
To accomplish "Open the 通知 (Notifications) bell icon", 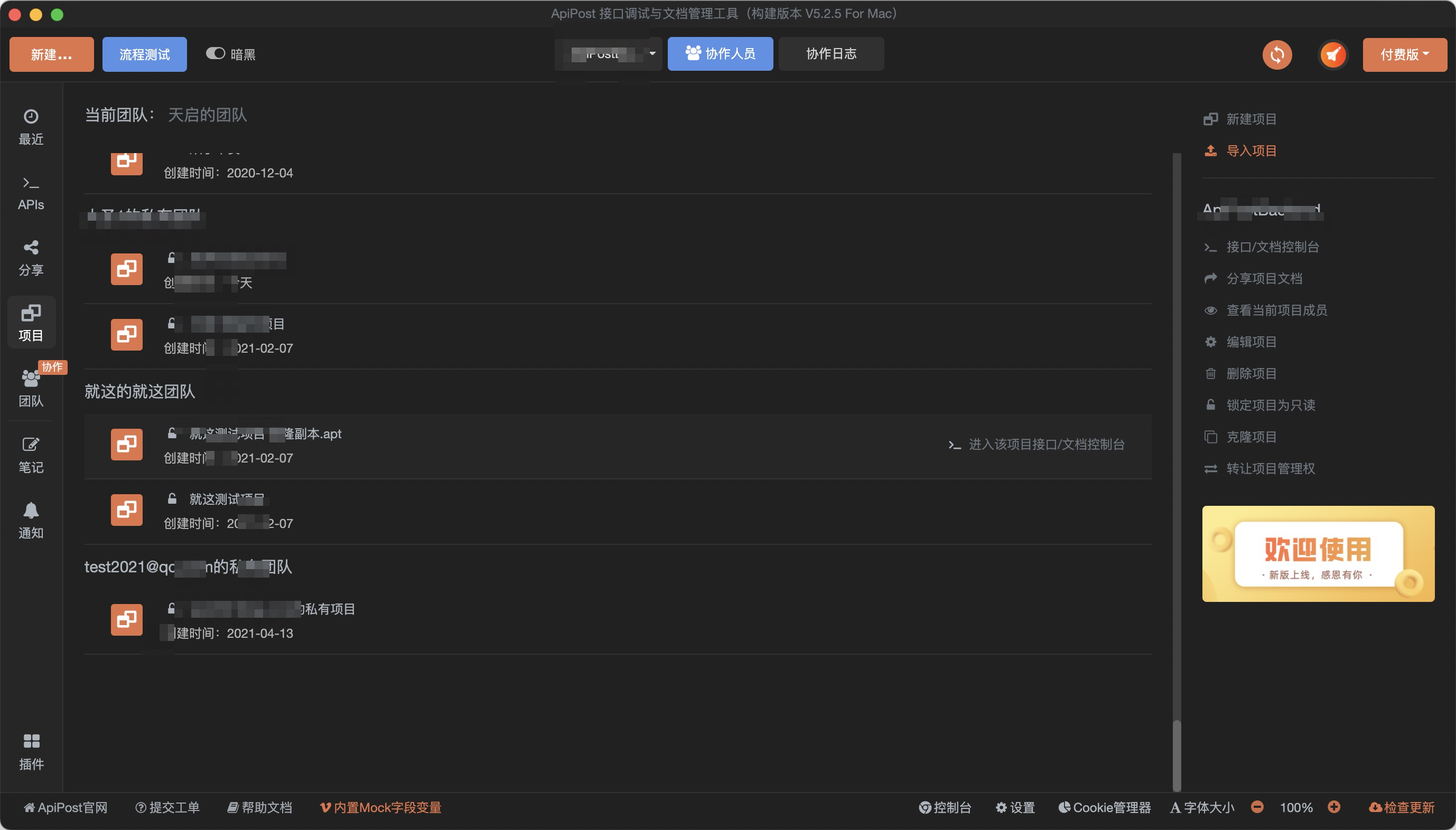I will pos(31,521).
